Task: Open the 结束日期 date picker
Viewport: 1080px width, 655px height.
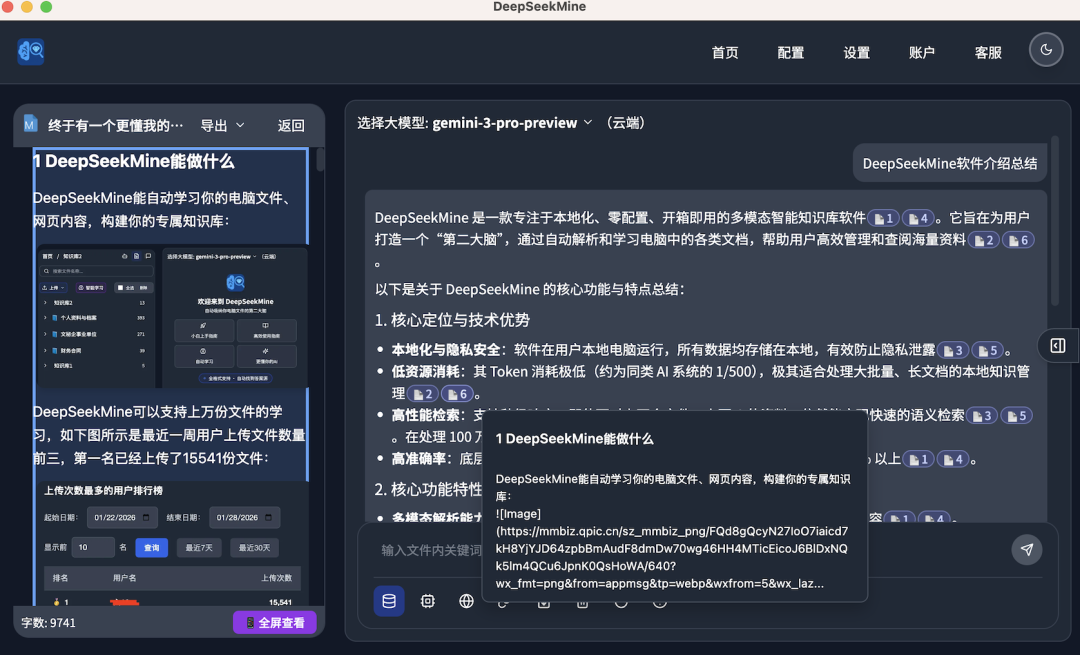Action: pyautogui.click(x=268, y=517)
